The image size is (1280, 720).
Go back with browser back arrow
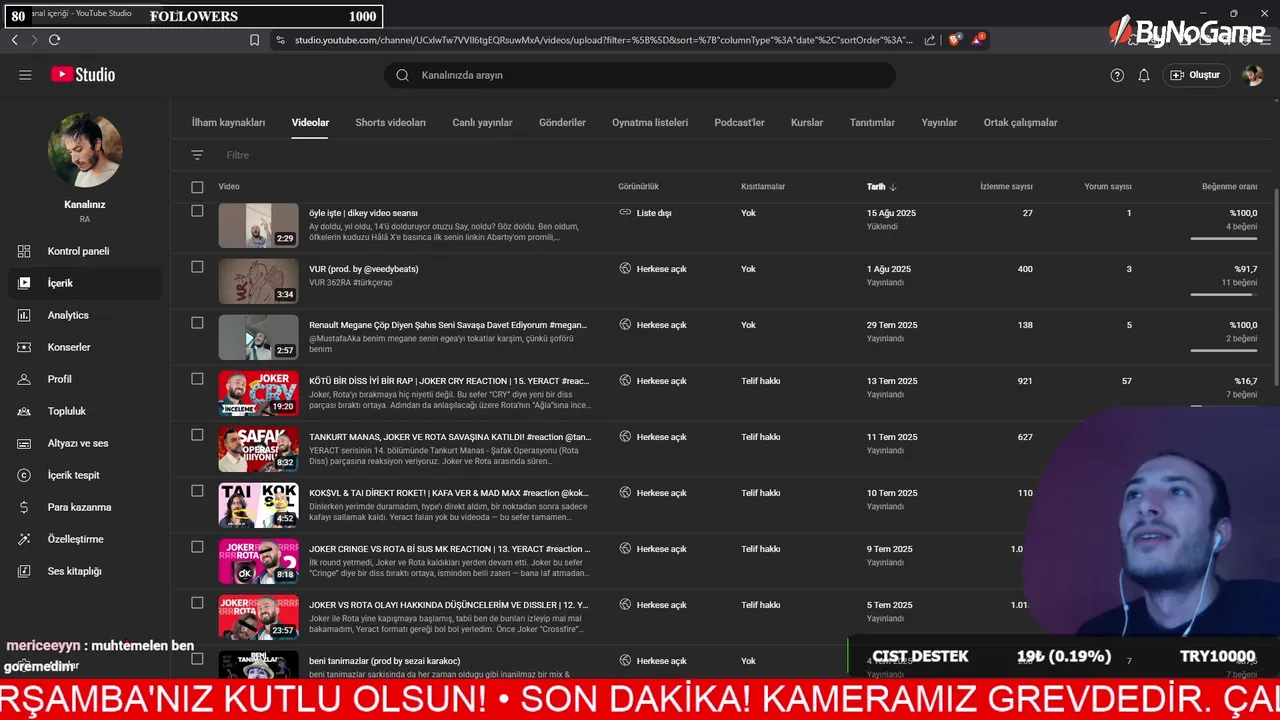[x=14, y=40]
